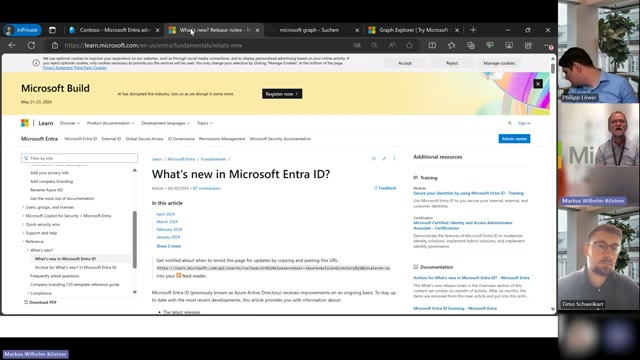Click the search magnifier on Learn header

pos(510,123)
